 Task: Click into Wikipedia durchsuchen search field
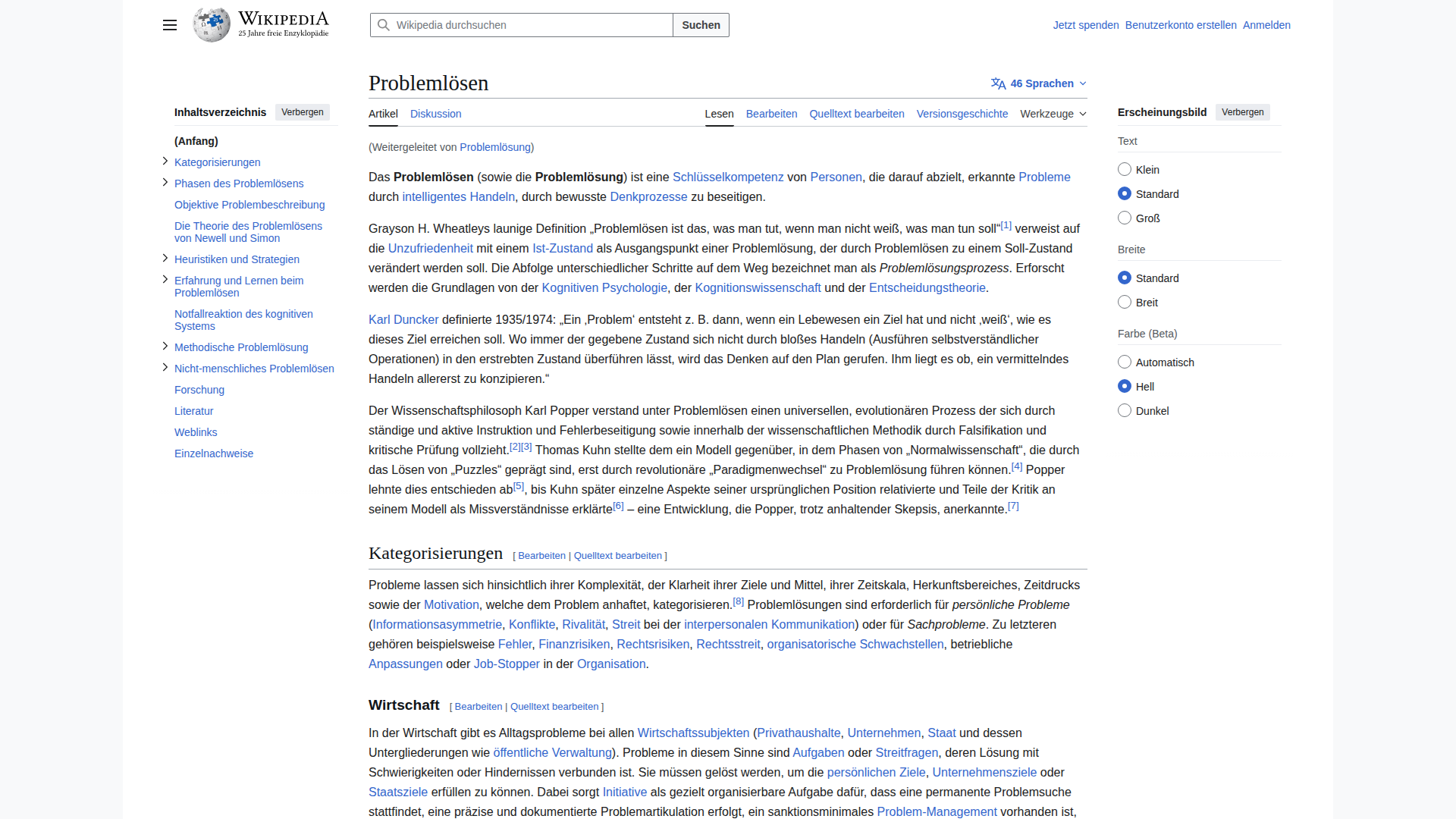(x=531, y=25)
